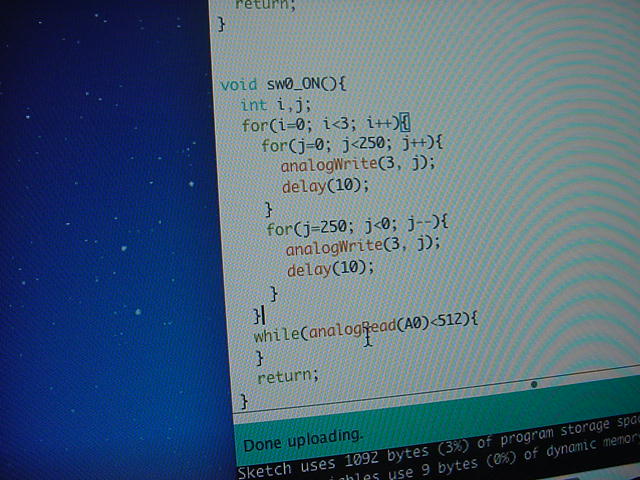
Task: Click the divider handle dot above the status bar
Action: 533,384
